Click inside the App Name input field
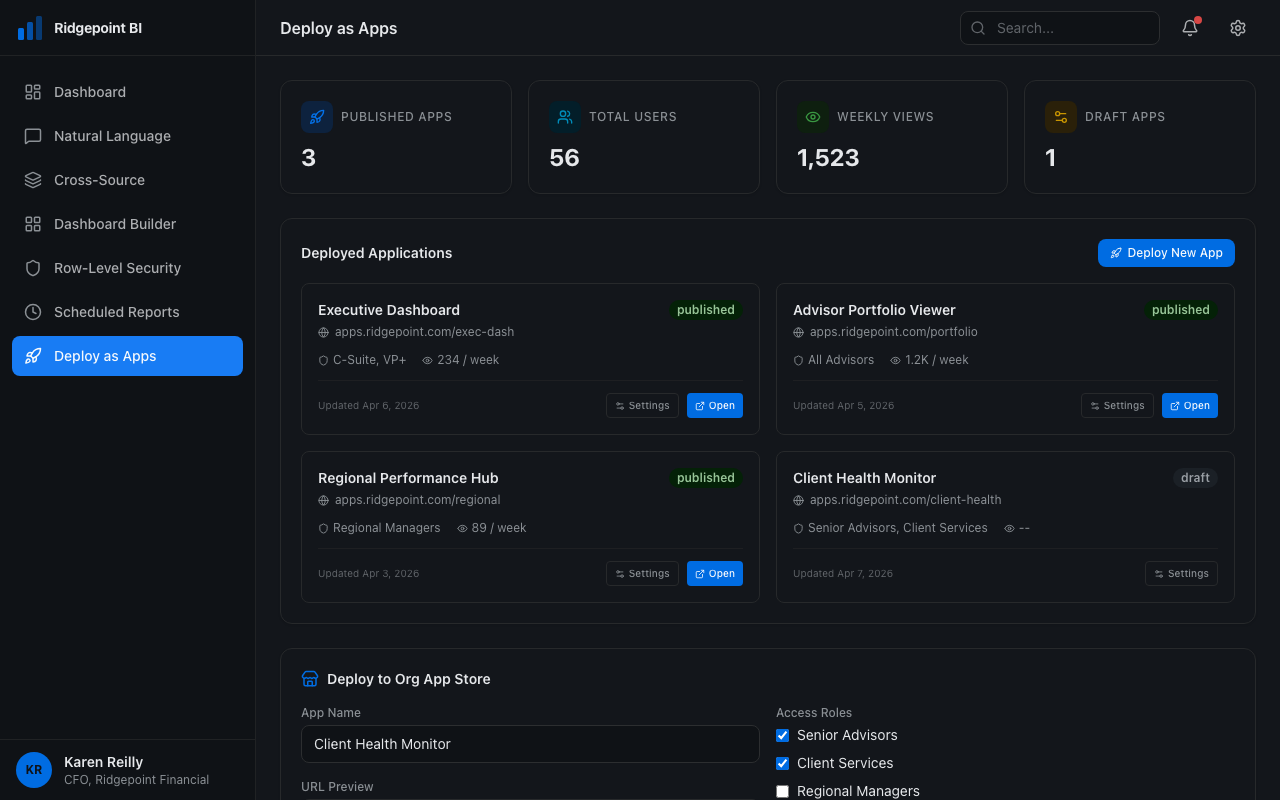Viewport: 1280px width, 800px height. (x=530, y=744)
